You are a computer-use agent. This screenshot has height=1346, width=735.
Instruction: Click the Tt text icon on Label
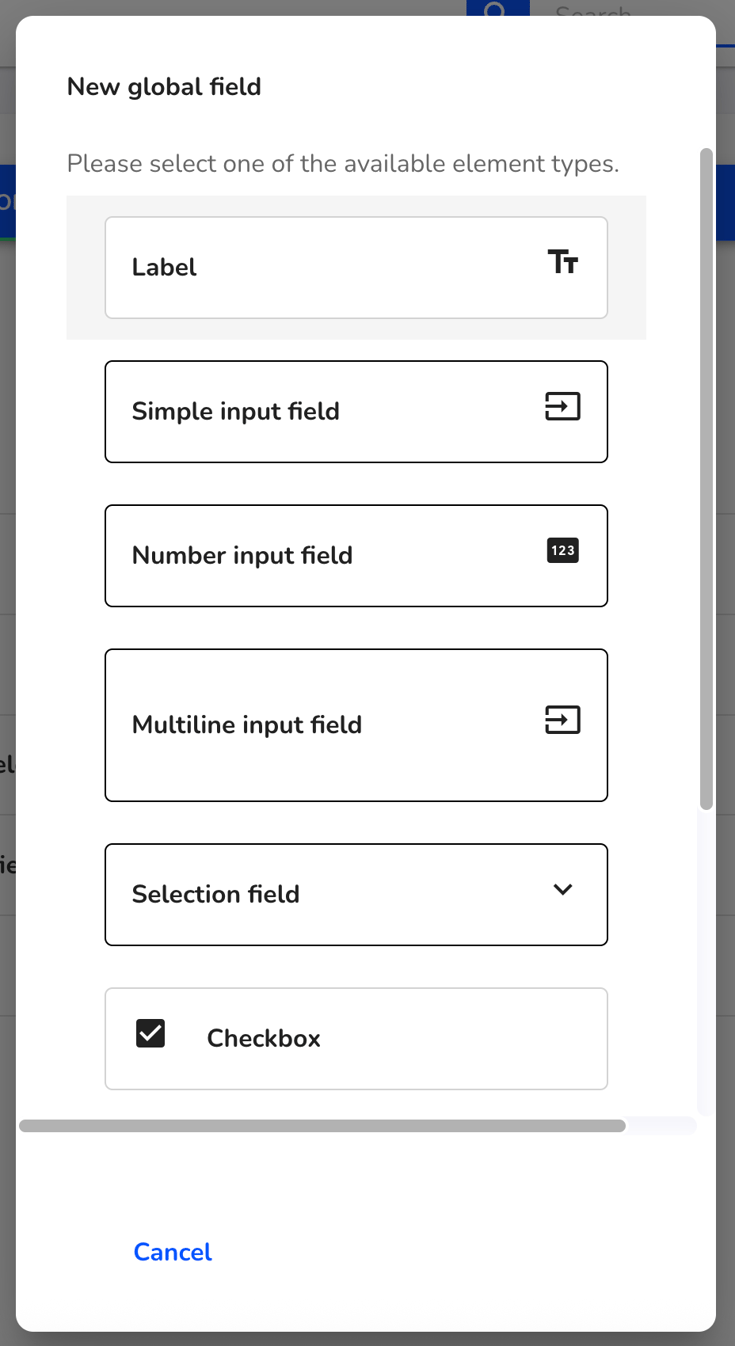pos(563,263)
